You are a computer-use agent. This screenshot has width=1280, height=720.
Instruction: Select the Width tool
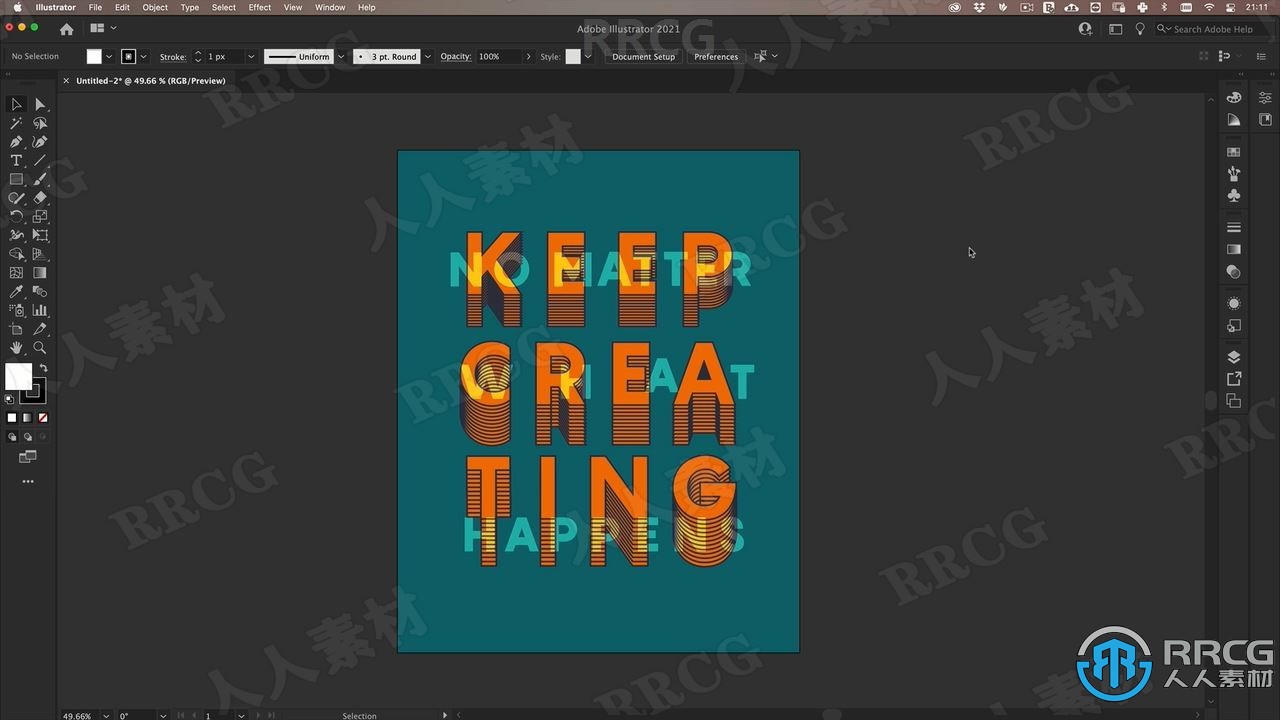tap(16, 235)
